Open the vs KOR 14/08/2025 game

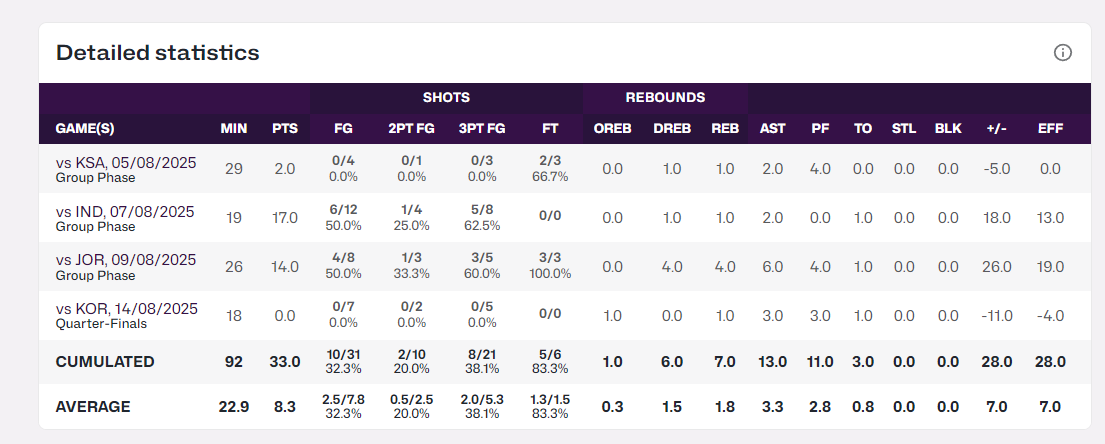point(125,309)
